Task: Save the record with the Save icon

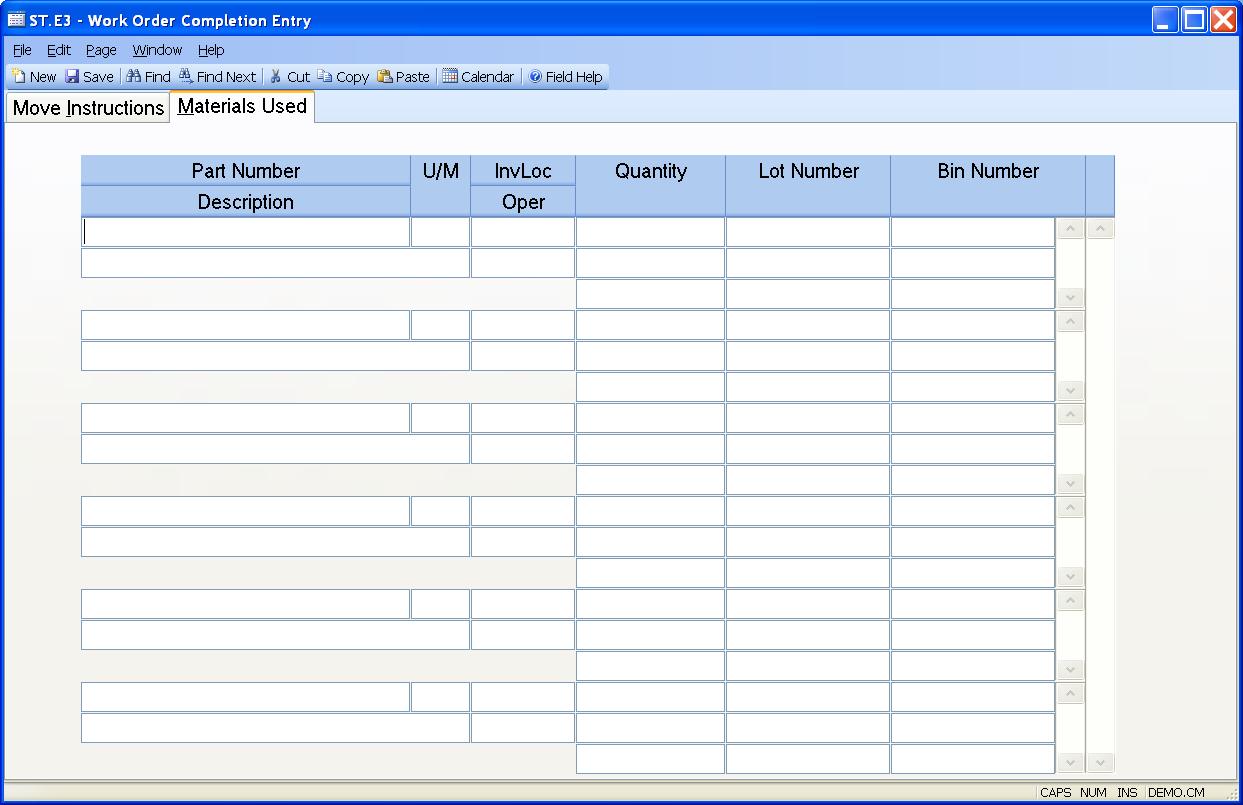Action: [73, 77]
